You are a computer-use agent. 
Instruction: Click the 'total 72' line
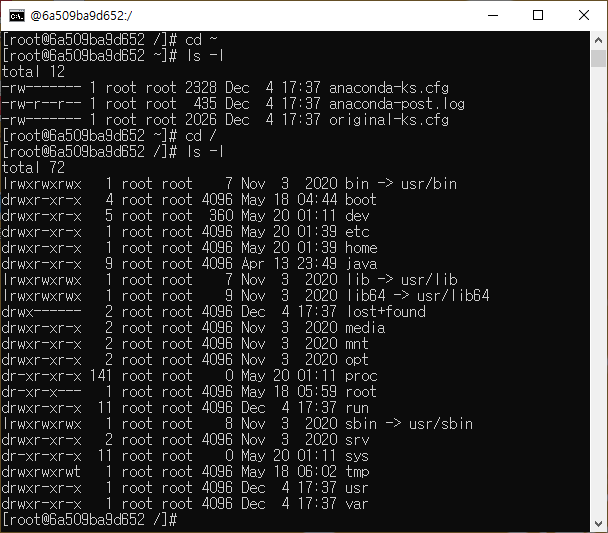click(x=33, y=168)
